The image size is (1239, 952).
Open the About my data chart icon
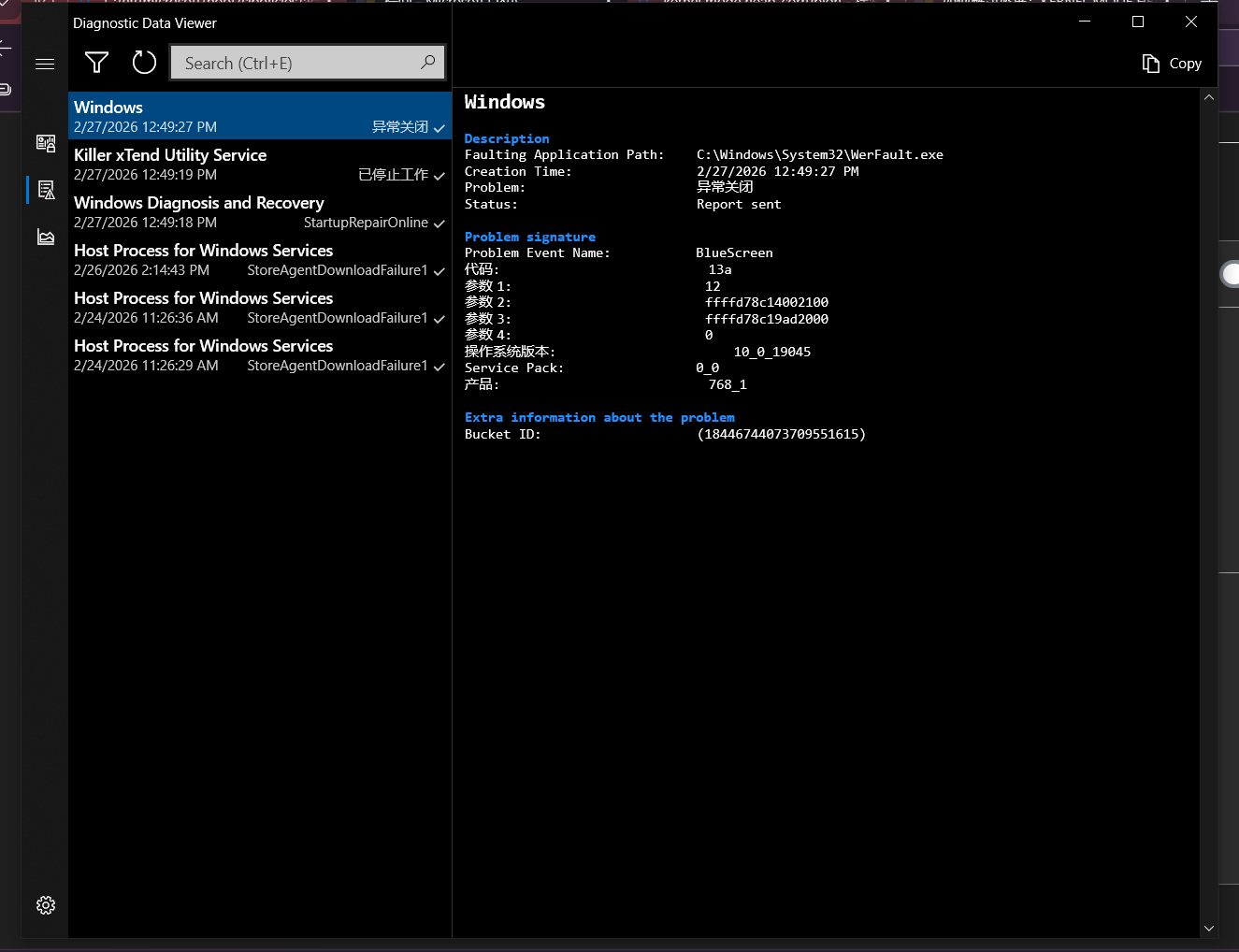(46, 237)
